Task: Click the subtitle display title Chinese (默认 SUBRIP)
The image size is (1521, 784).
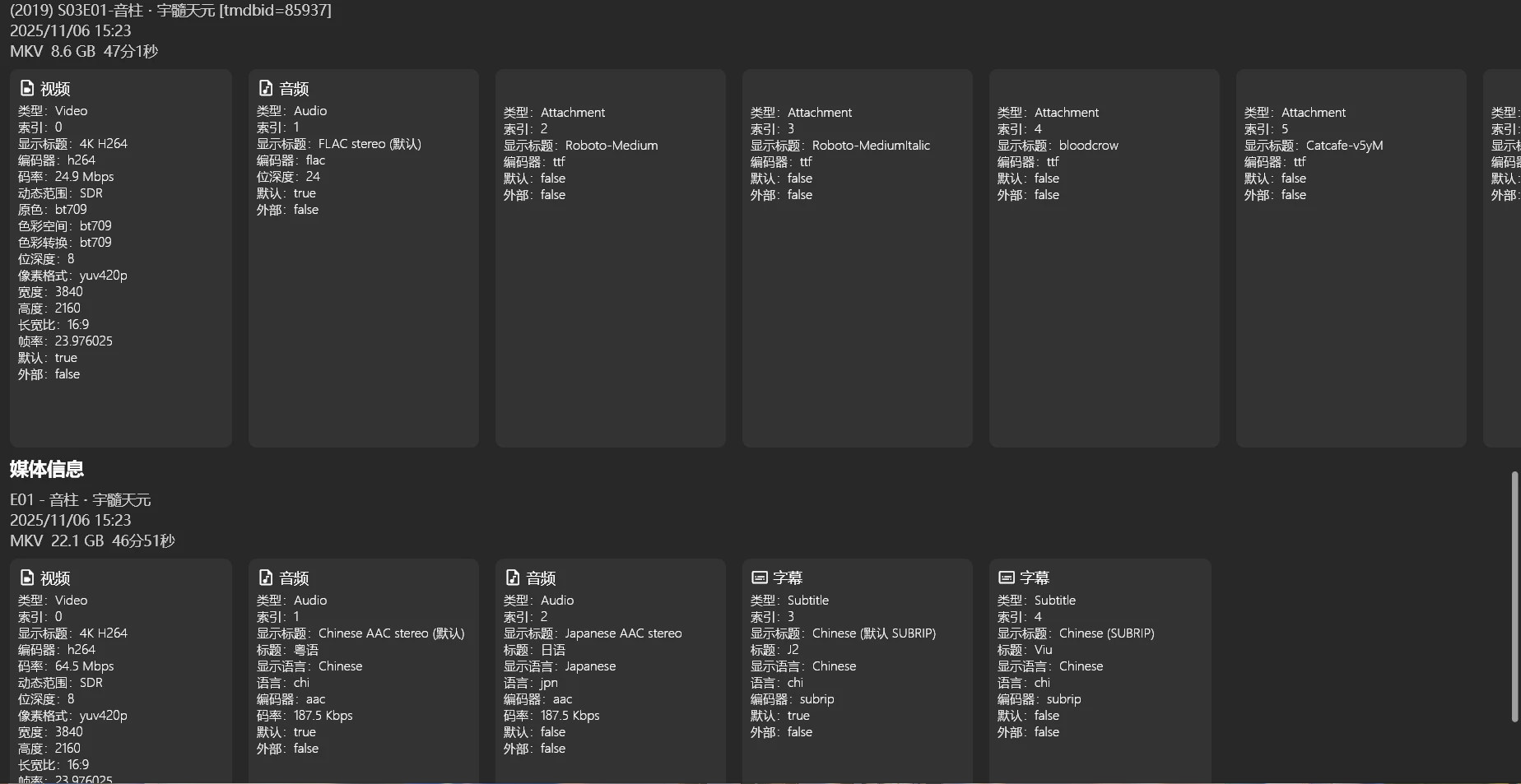Action: (x=874, y=633)
